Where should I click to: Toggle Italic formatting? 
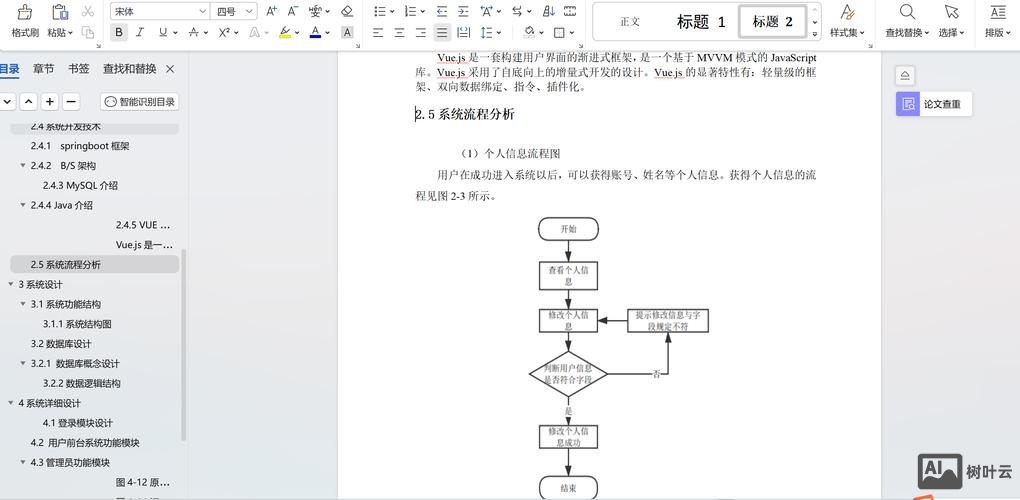pos(140,32)
